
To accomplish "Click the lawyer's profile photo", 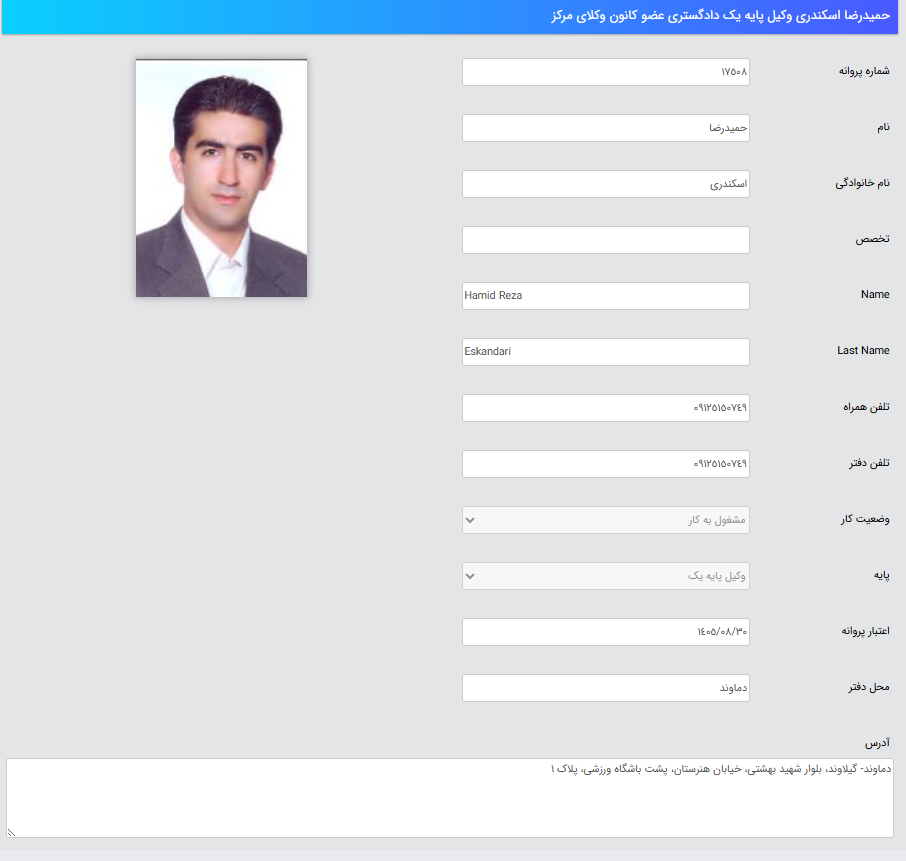I will pos(221,178).
